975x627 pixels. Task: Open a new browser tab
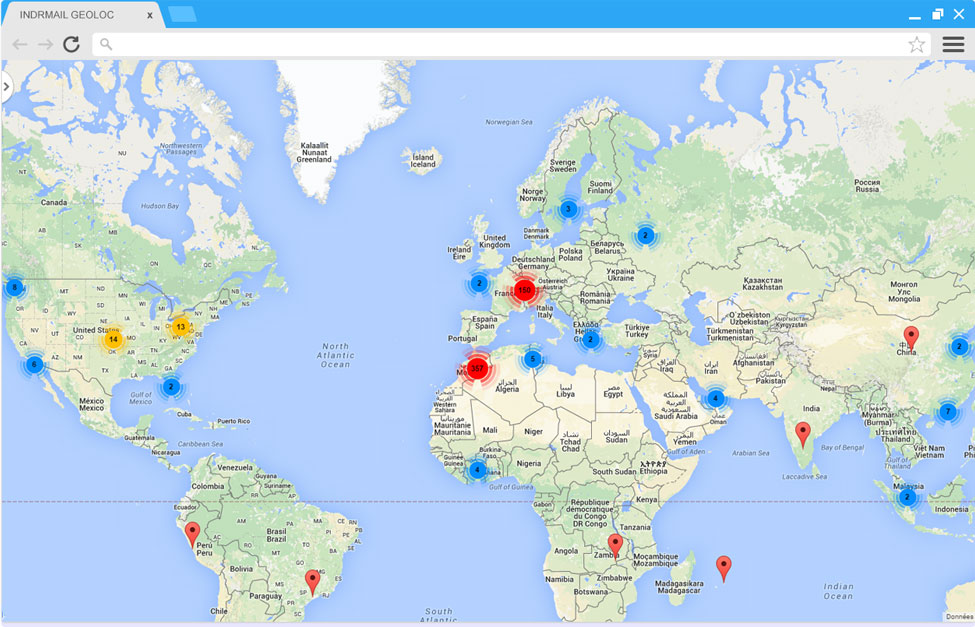coord(182,14)
